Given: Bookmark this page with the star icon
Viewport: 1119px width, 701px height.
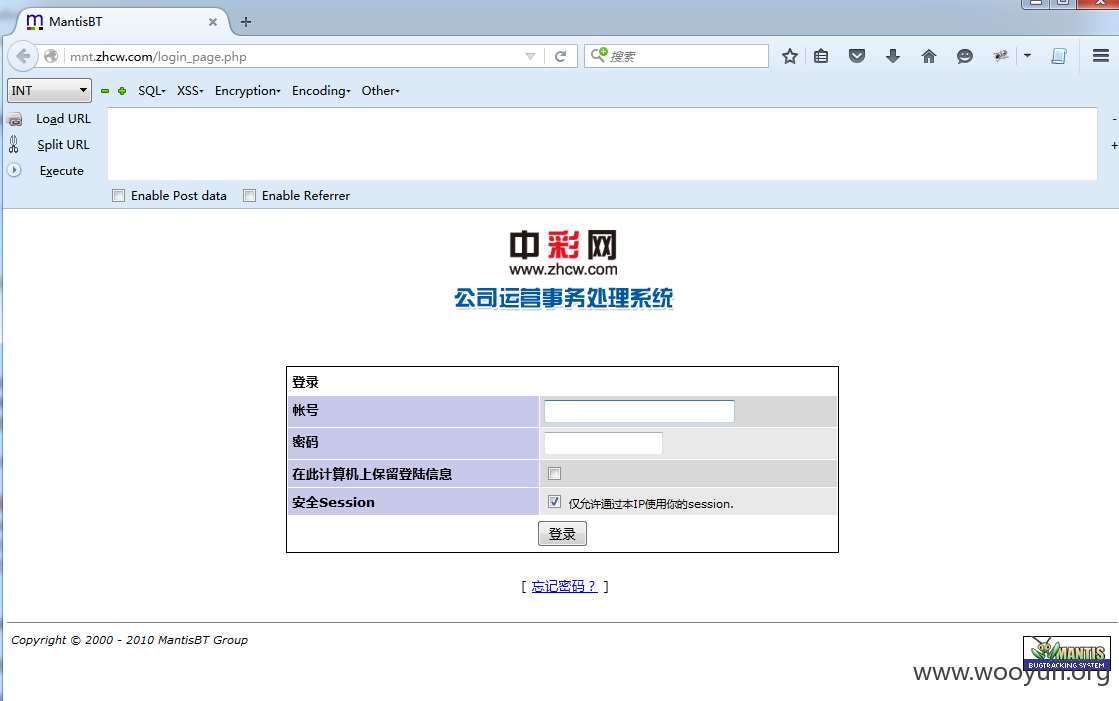Looking at the screenshot, I should point(789,56).
